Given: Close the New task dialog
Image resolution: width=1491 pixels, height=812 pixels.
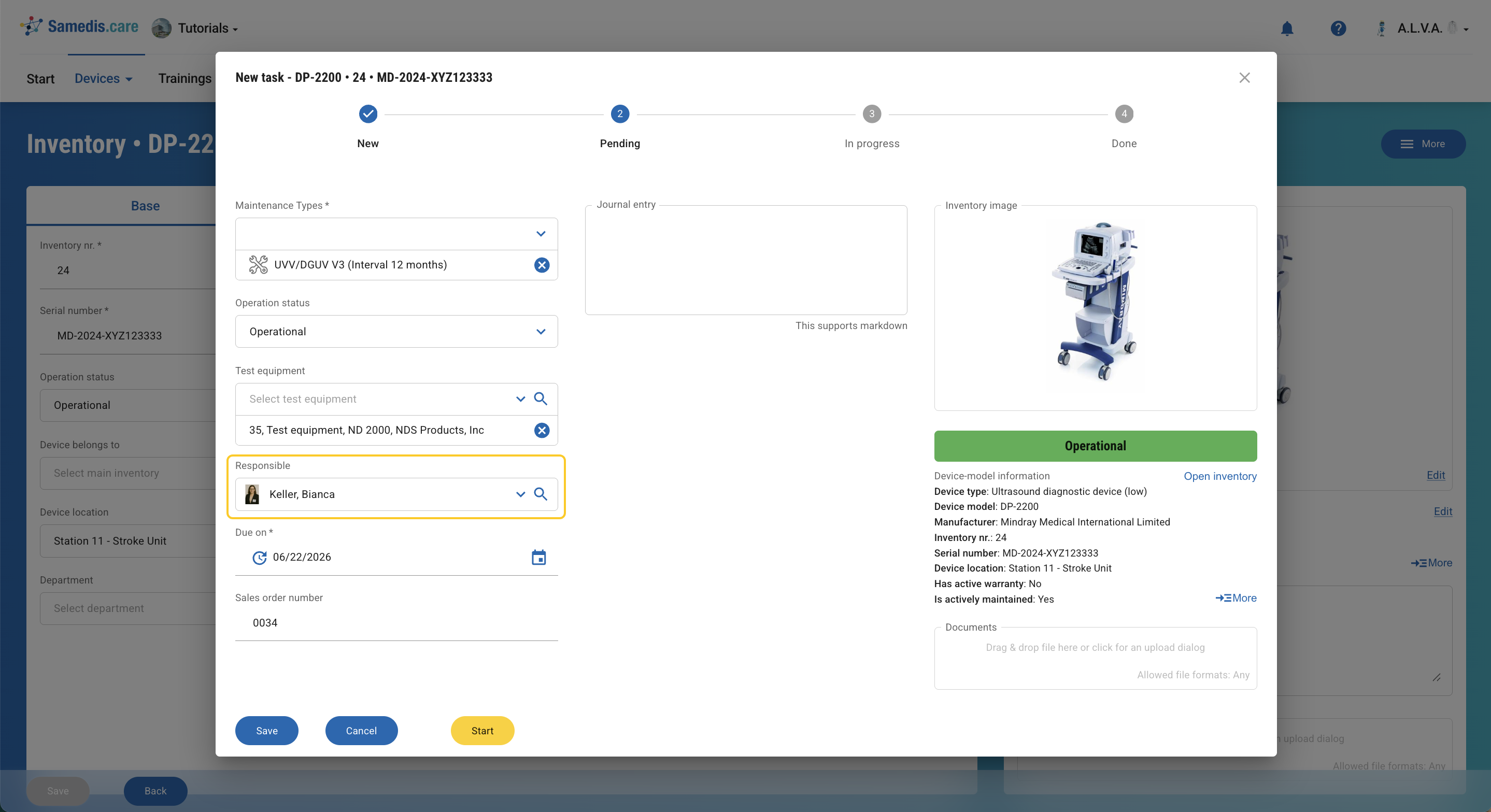Looking at the screenshot, I should 1244,78.
